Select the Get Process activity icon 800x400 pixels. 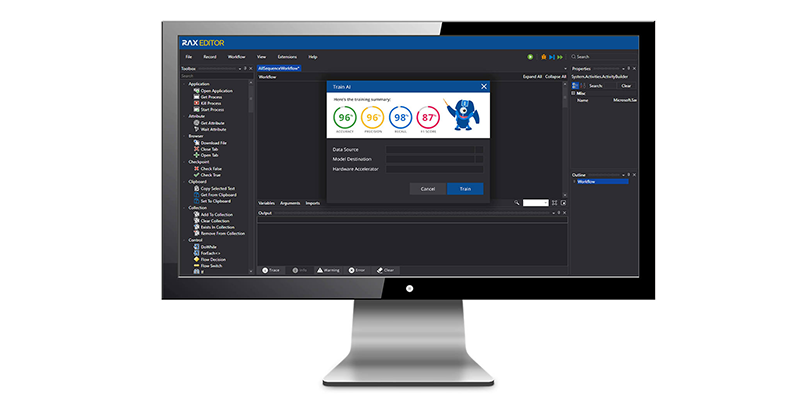(196, 97)
